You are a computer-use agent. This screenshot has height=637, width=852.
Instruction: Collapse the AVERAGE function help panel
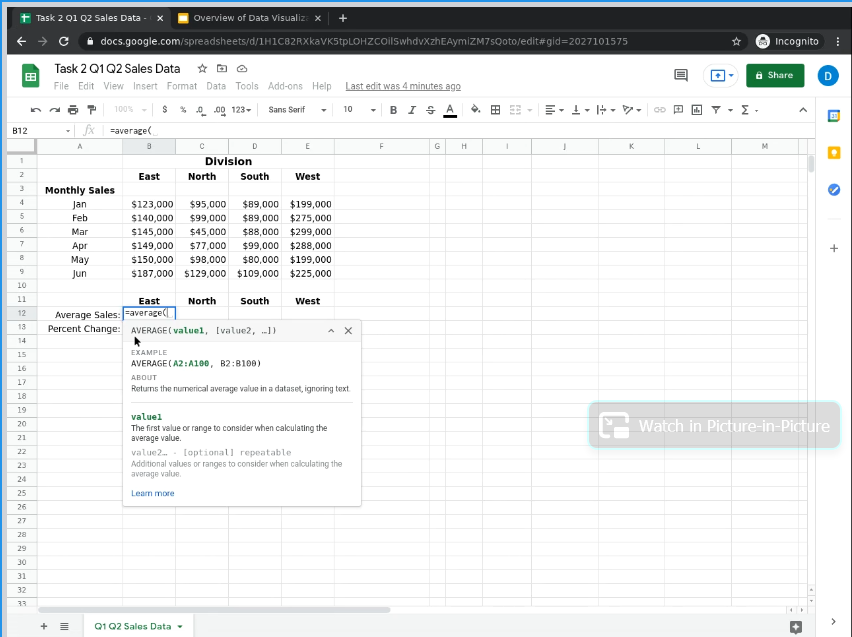(331, 331)
